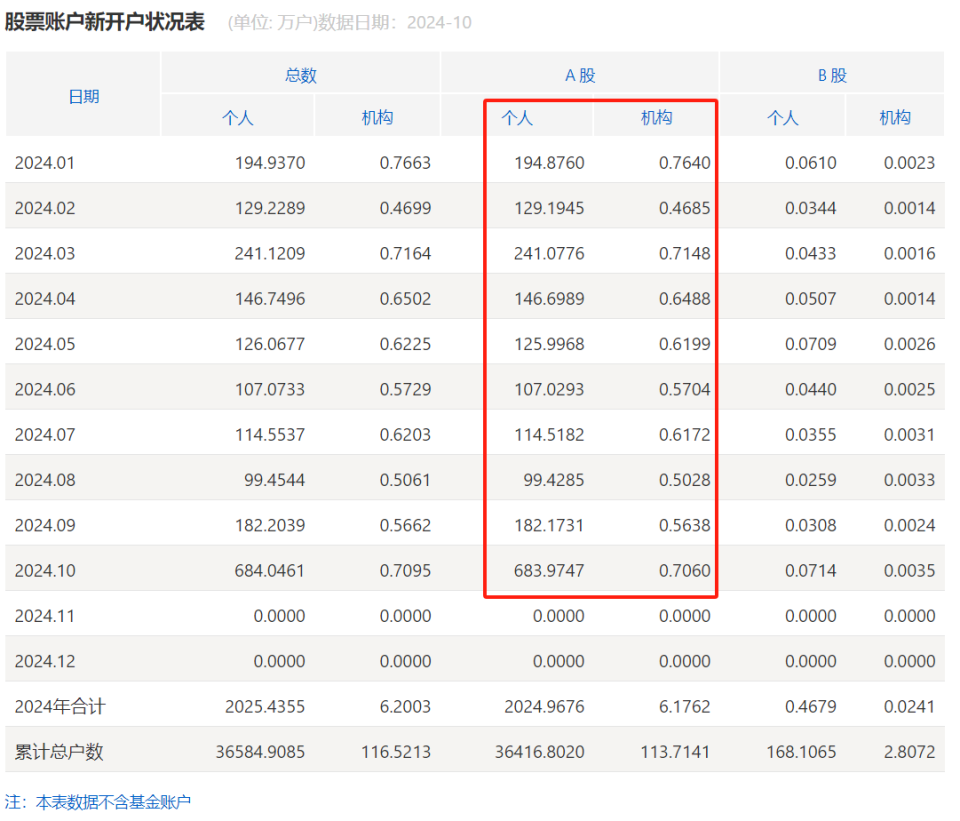Open the note 本表数据不含基金账户

[x=113, y=802]
